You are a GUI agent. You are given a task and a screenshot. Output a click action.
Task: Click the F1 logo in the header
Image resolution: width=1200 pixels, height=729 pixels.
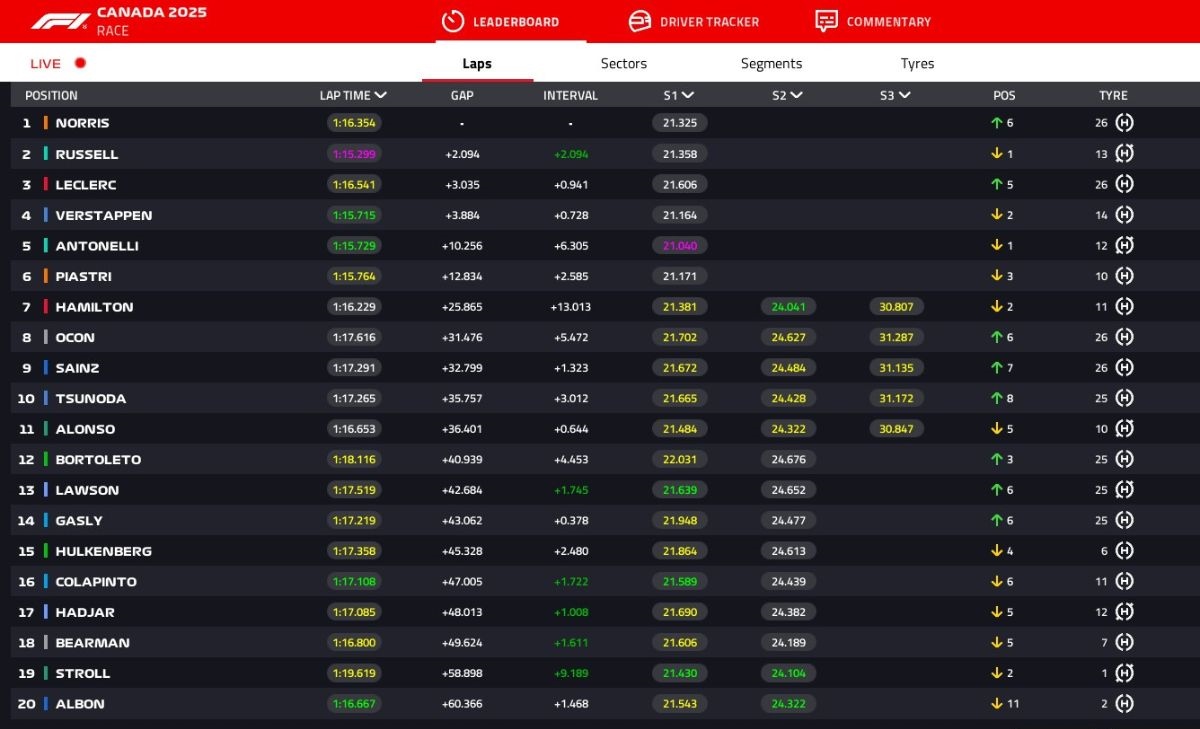tap(60, 21)
